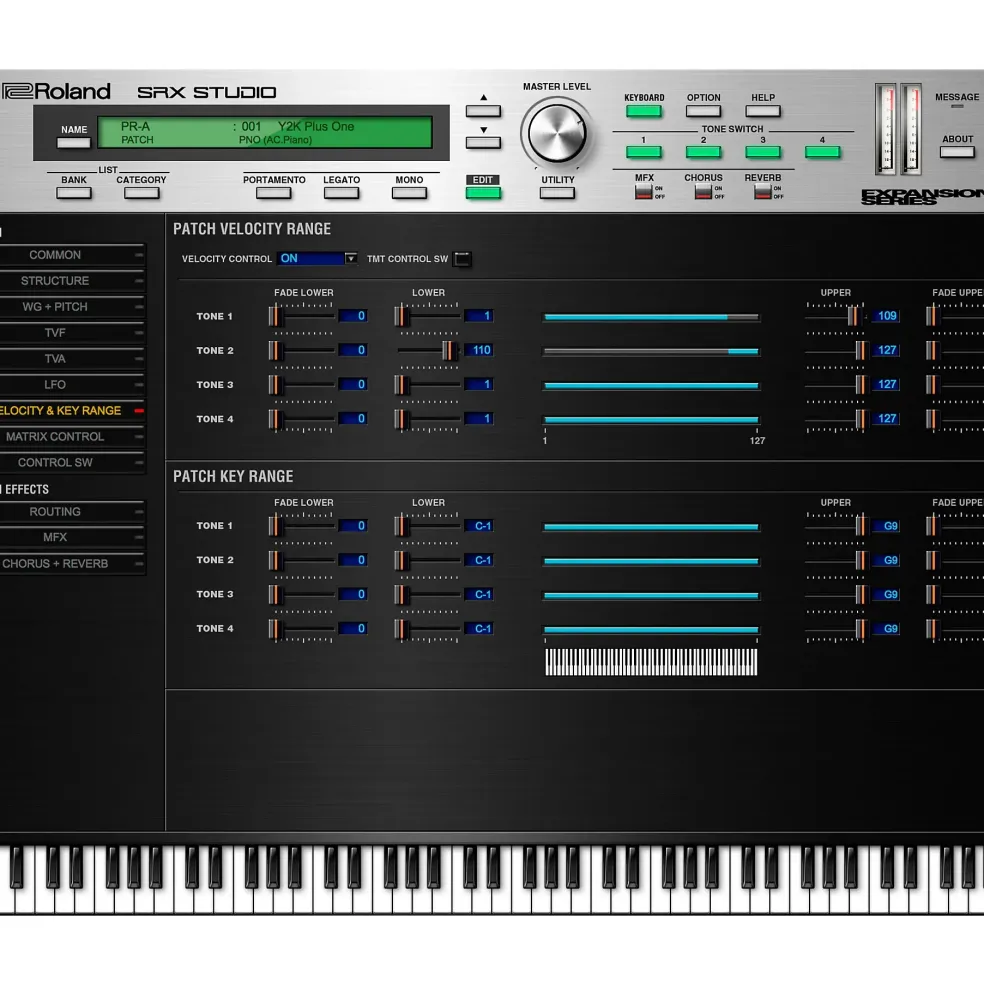Enable the TMT CONTROL SW checkbox

(462, 259)
